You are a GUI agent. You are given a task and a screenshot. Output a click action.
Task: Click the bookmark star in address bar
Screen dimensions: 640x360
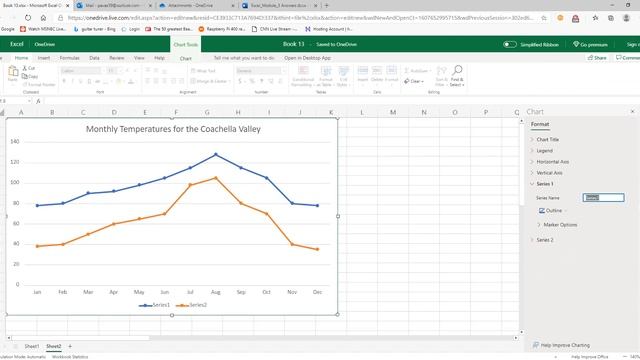coord(544,18)
